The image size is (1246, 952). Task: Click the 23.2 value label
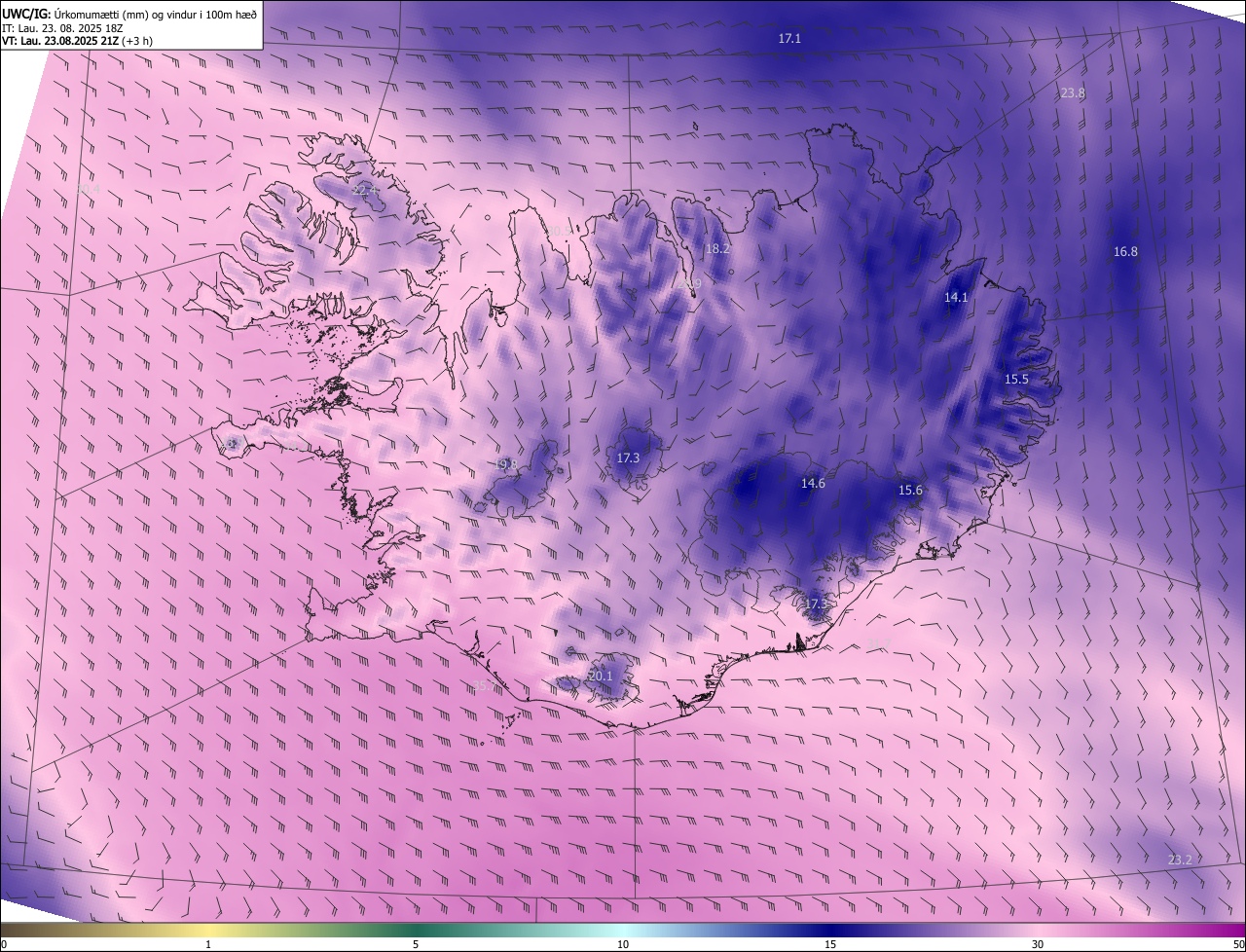1180,860
